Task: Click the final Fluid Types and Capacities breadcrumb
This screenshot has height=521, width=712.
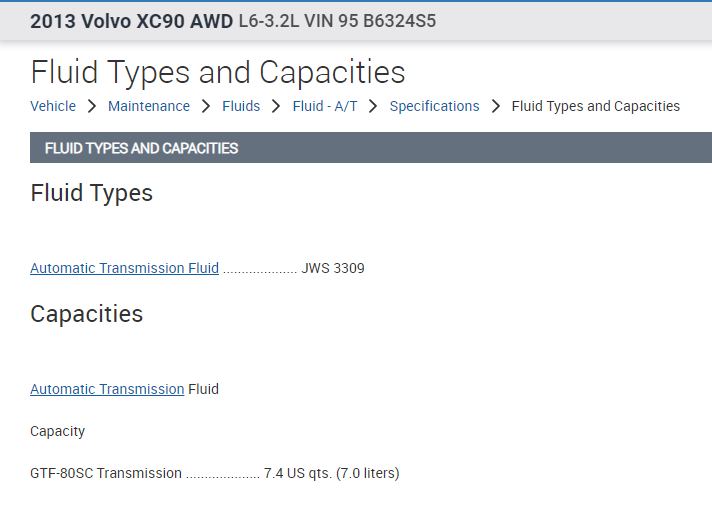Action: tap(595, 106)
